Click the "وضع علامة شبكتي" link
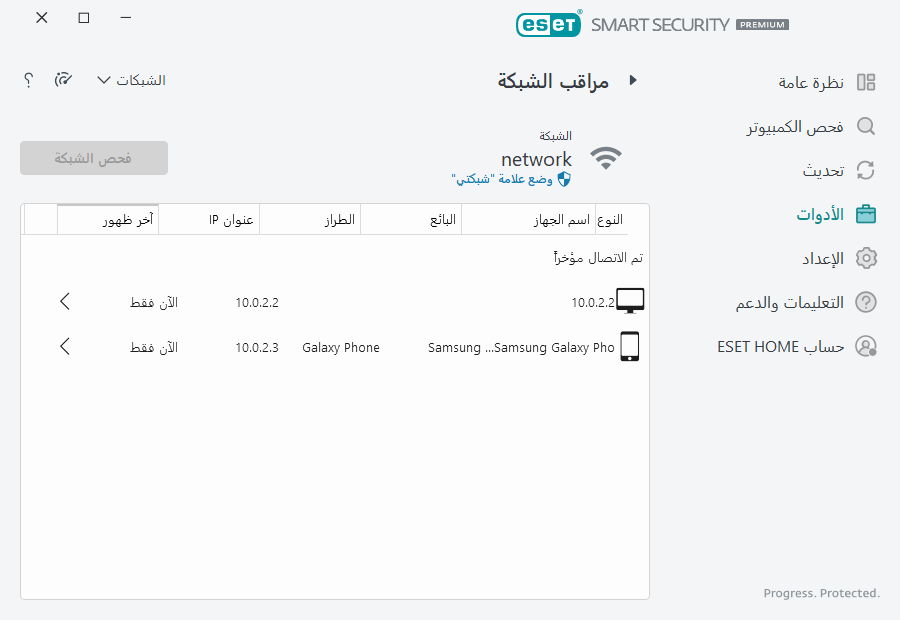900x620 pixels. pos(512,179)
